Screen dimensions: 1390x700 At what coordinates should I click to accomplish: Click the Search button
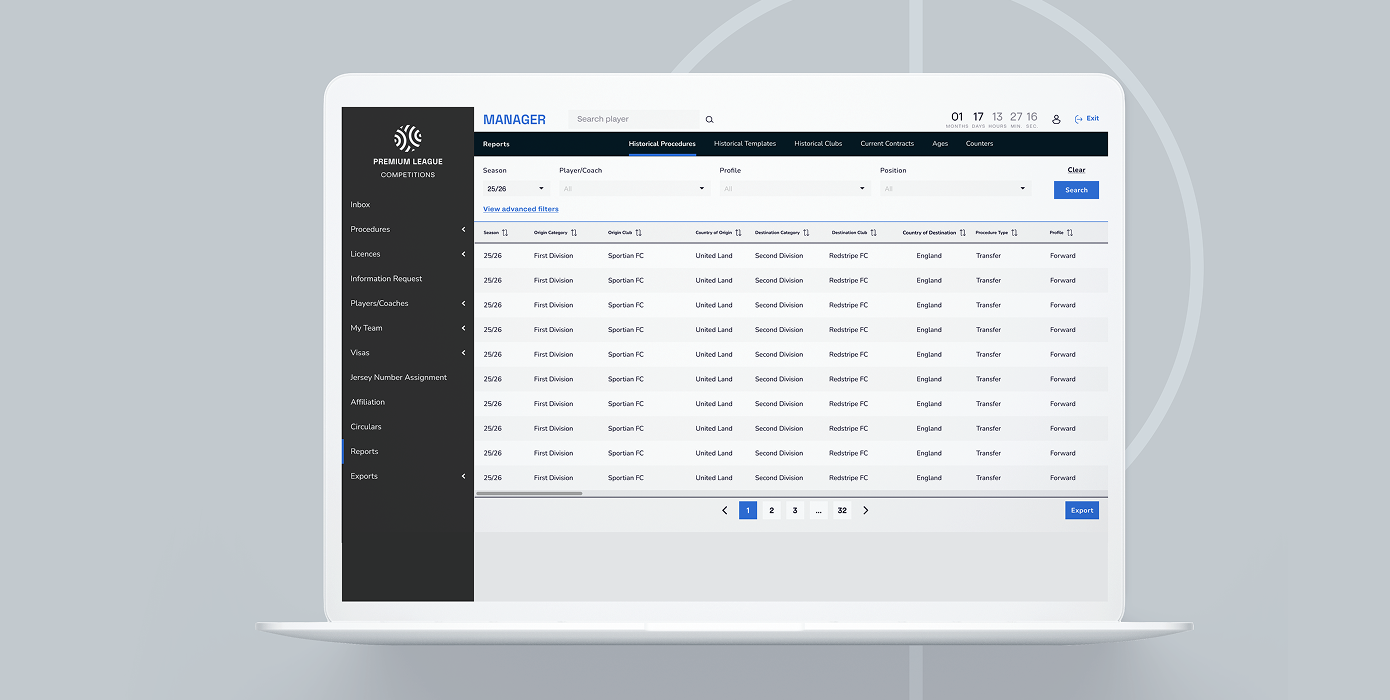tap(1075, 190)
